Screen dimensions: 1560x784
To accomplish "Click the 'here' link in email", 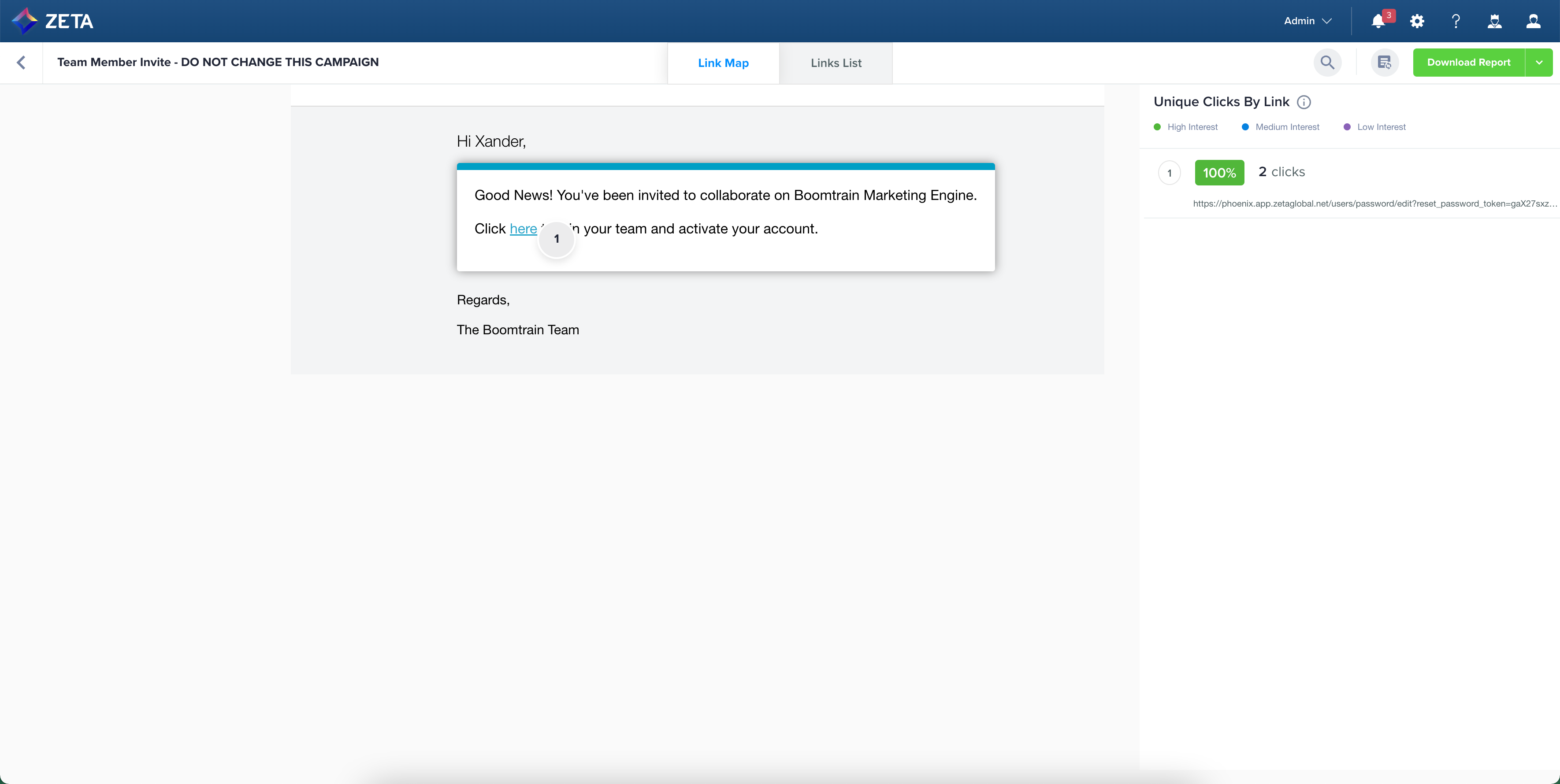I will click(523, 229).
